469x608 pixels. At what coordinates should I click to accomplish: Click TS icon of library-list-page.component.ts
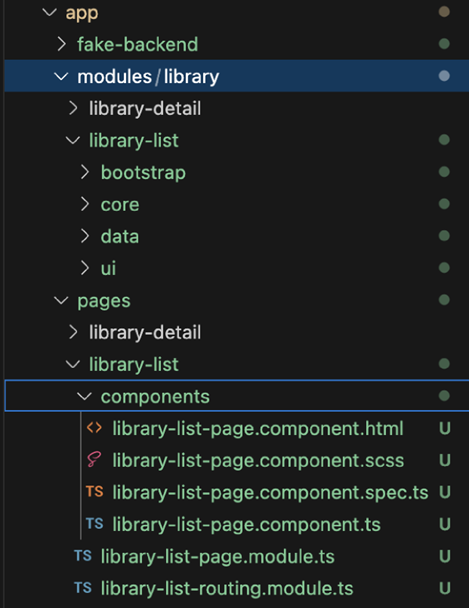[x=94, y=524]
